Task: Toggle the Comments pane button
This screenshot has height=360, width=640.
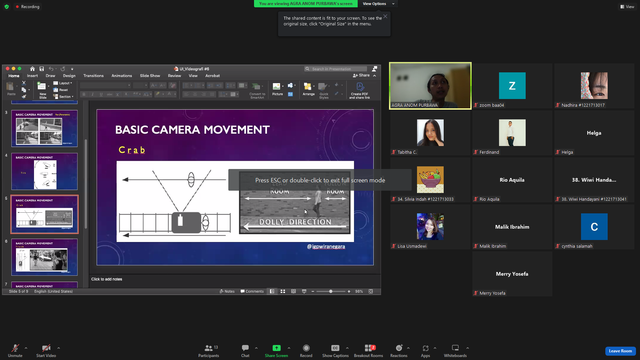Action: (x=252, y=291)
